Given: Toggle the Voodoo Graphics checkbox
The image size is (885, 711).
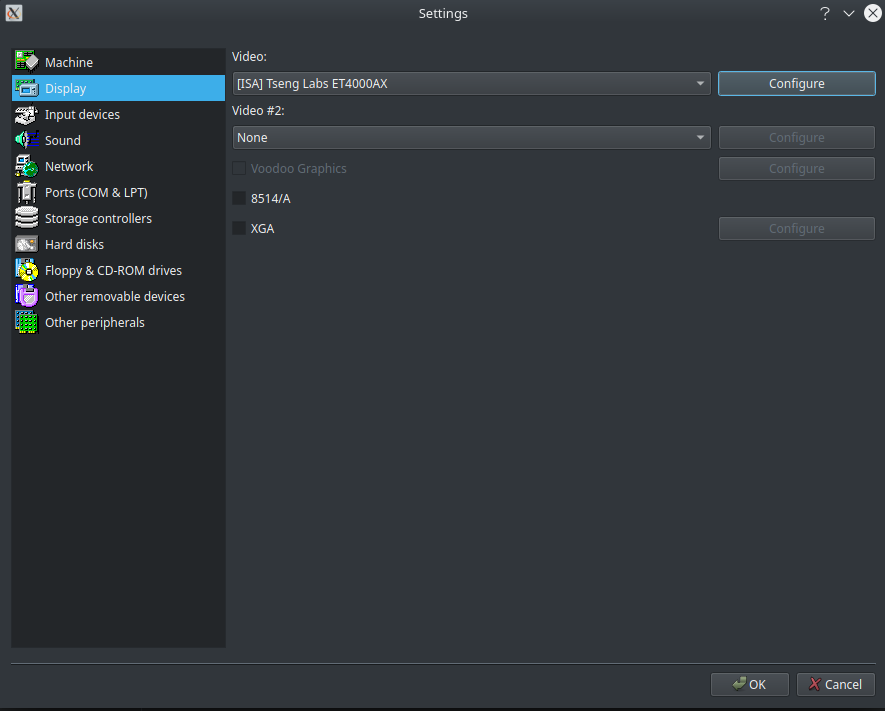Looking at the screenshot, I should tap(239, 168).
